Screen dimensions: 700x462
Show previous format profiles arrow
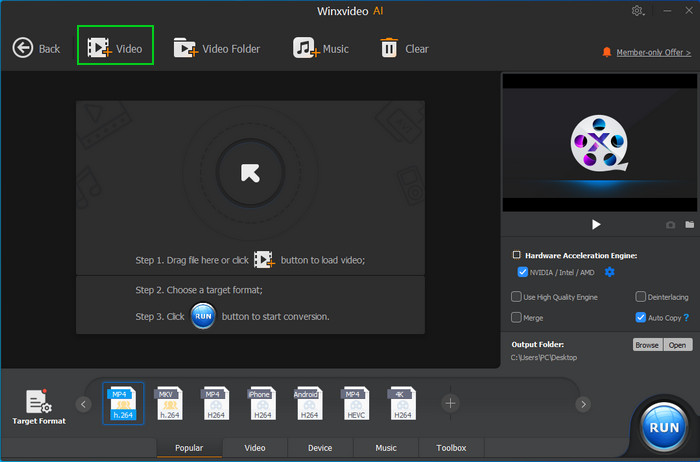(83, 404)
